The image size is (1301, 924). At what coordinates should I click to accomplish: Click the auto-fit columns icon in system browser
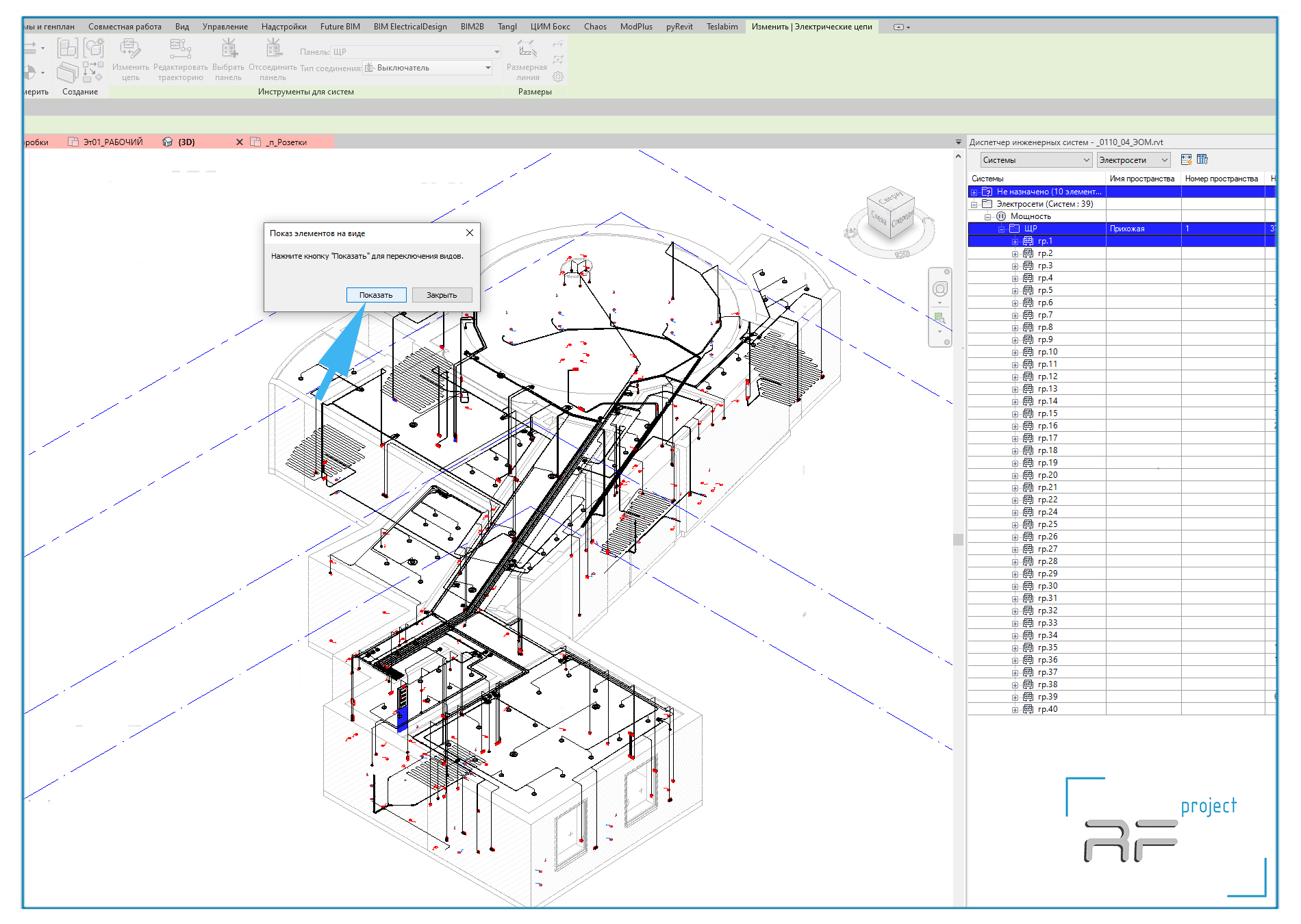click(x=1187, y=159)
